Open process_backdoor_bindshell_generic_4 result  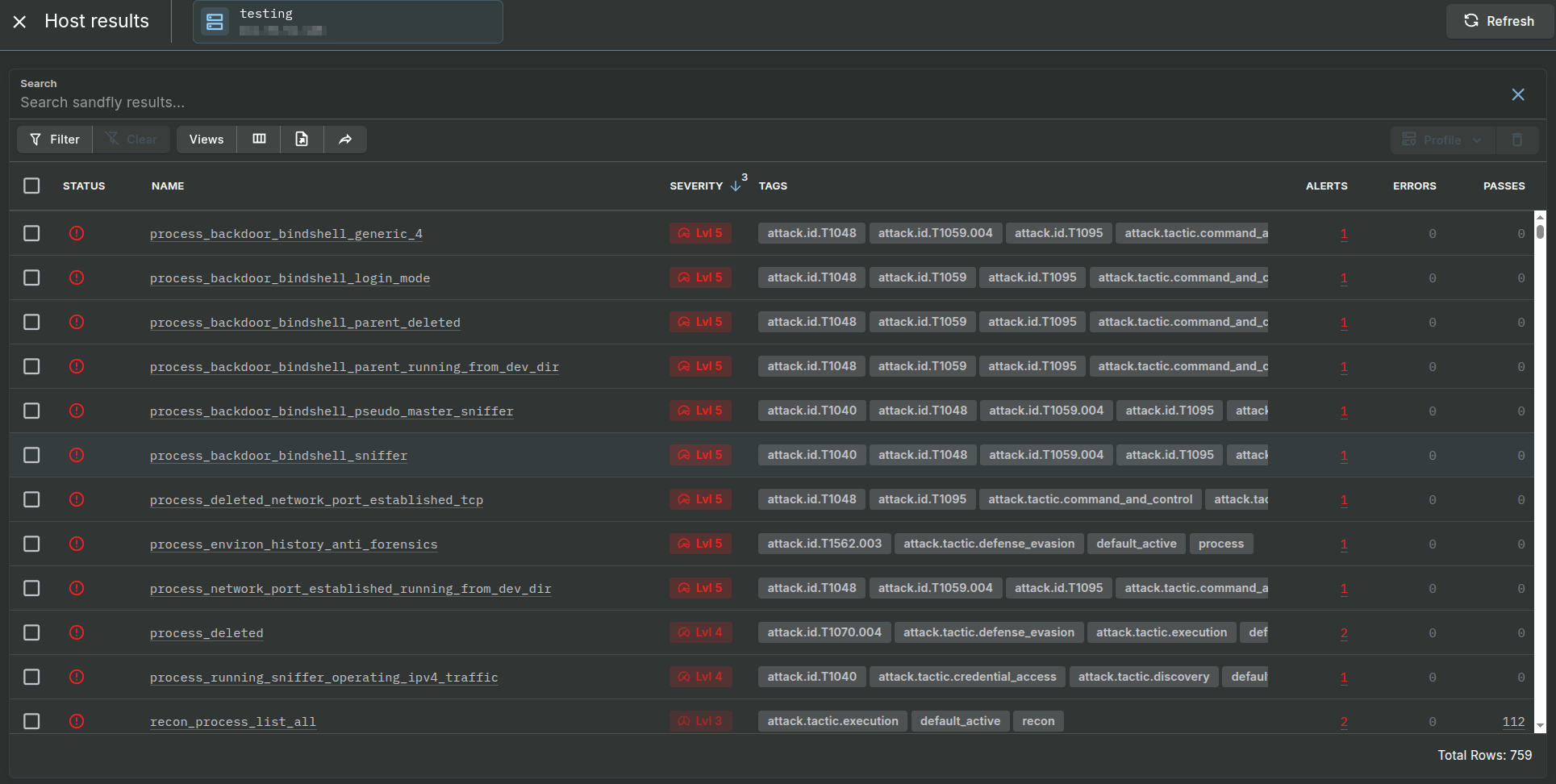(x=286, y=234)
